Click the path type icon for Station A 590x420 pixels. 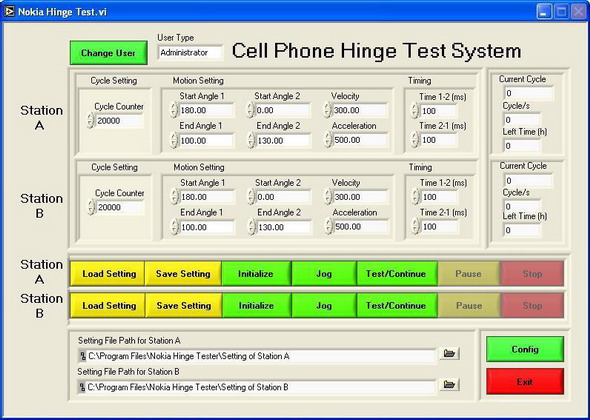tap(82, 356)
